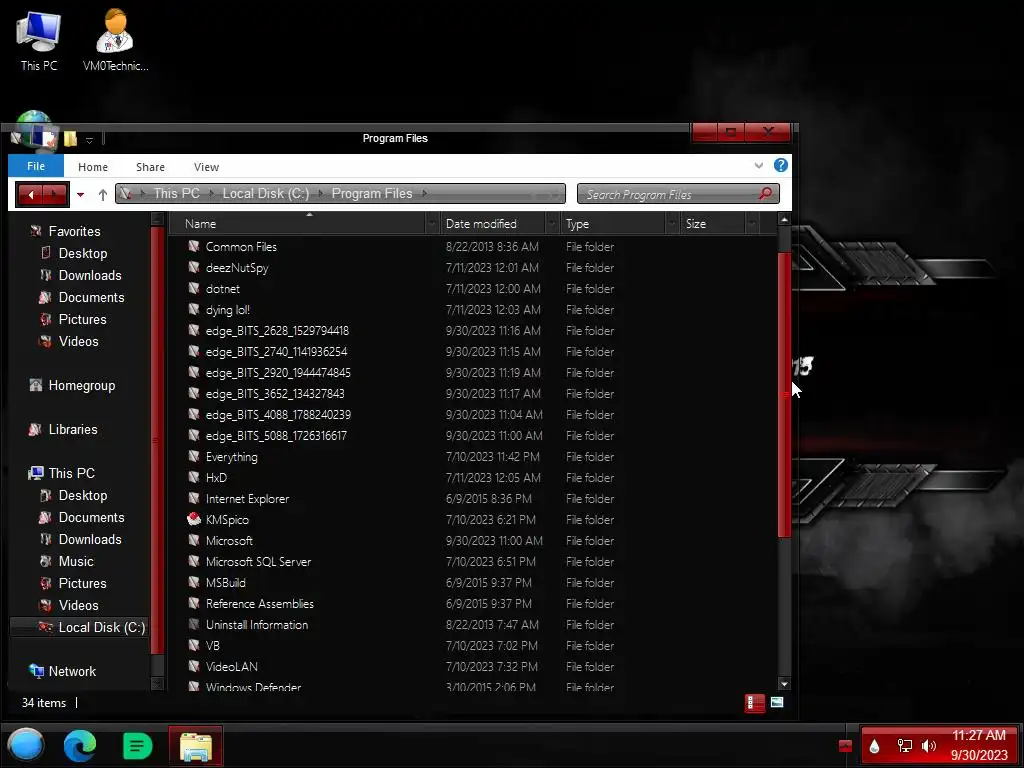Screen dimensions: 1024x768
Task: Go up one folder level
Action: click(x=103, y=195)
